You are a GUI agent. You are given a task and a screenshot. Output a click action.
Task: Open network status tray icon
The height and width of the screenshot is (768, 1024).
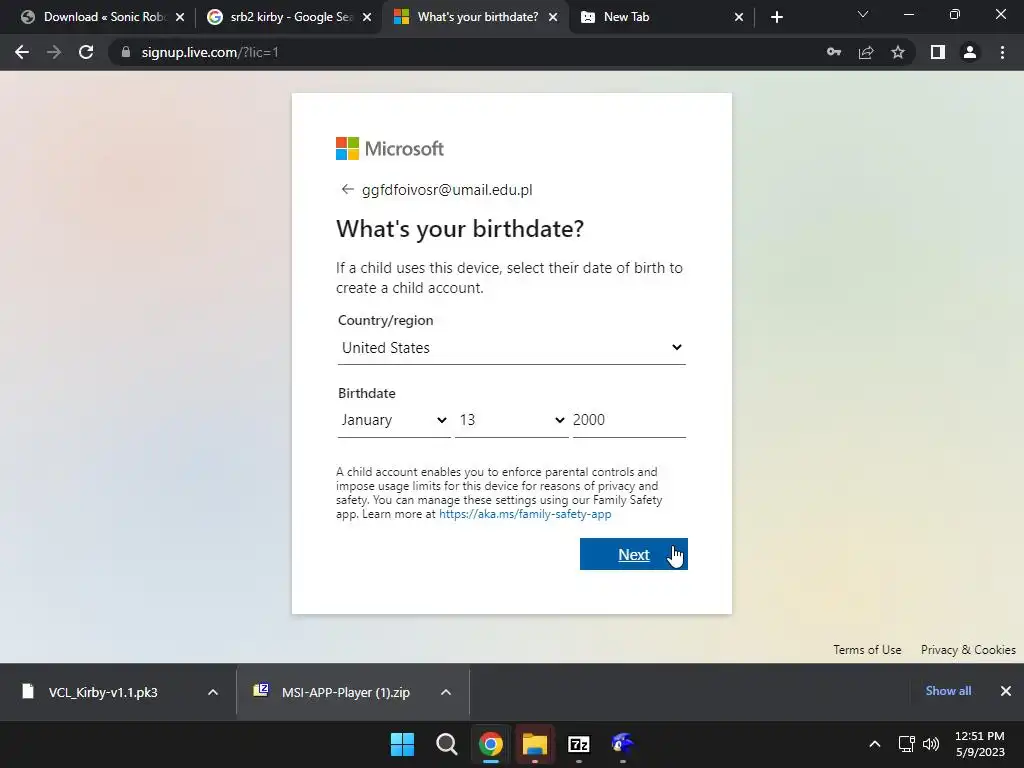tap(906, 744)
